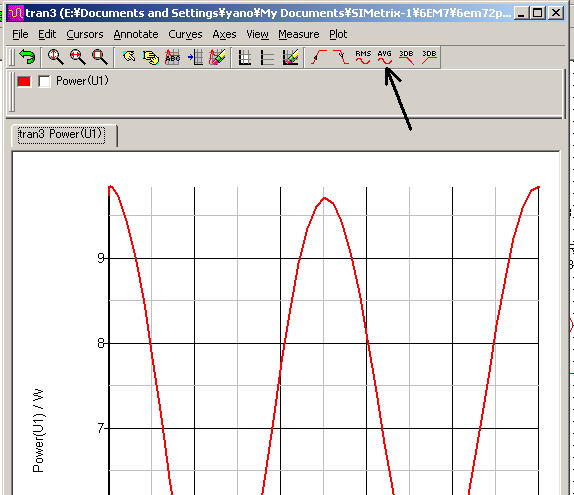
Task: Select the horizontal zoom magnifier icon
Action: click(78, 57)
